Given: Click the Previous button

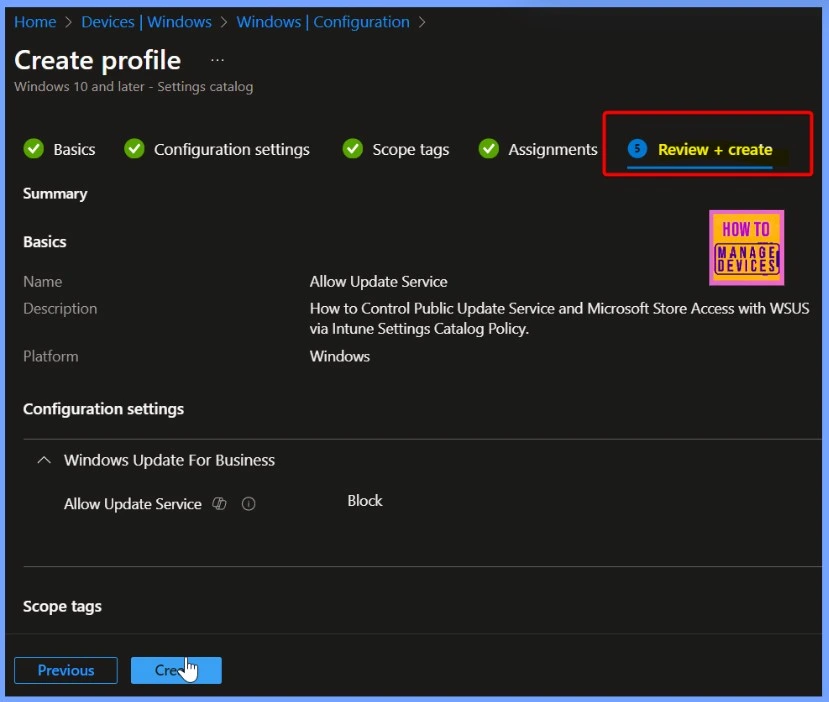Looking at the screenshot, I should [66, 670].
